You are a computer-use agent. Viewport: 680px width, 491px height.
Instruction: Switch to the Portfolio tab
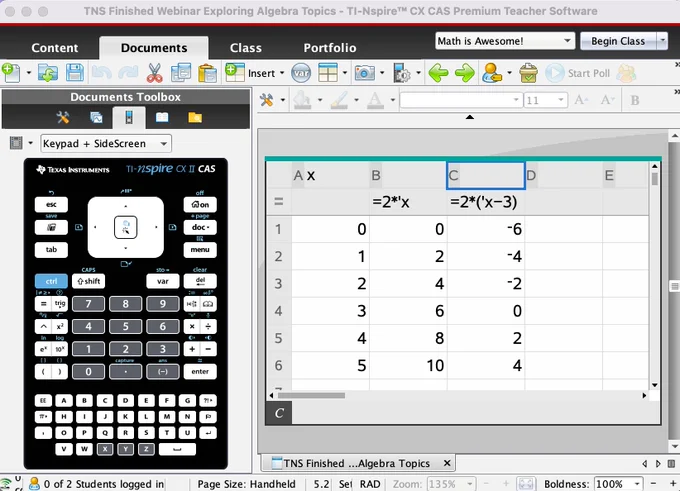point(330,48)
